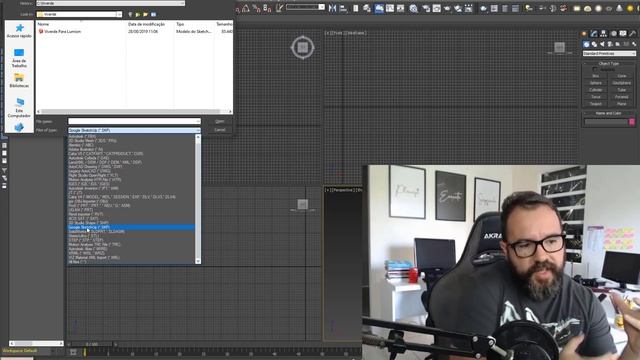Image resolution: width=640 pixels, height=360 pixels.
Task: Select the Lights category icon
Action: 602,44
